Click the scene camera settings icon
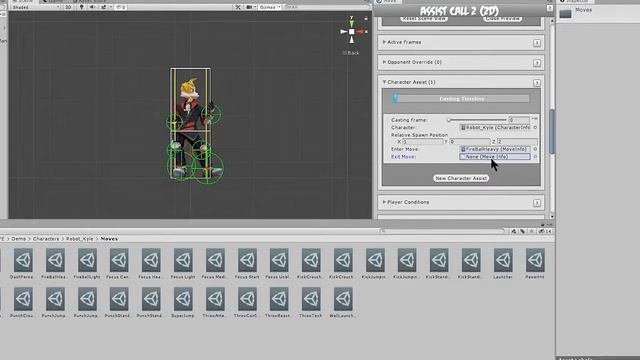The image size is (640, 360). tap(250, 7)
